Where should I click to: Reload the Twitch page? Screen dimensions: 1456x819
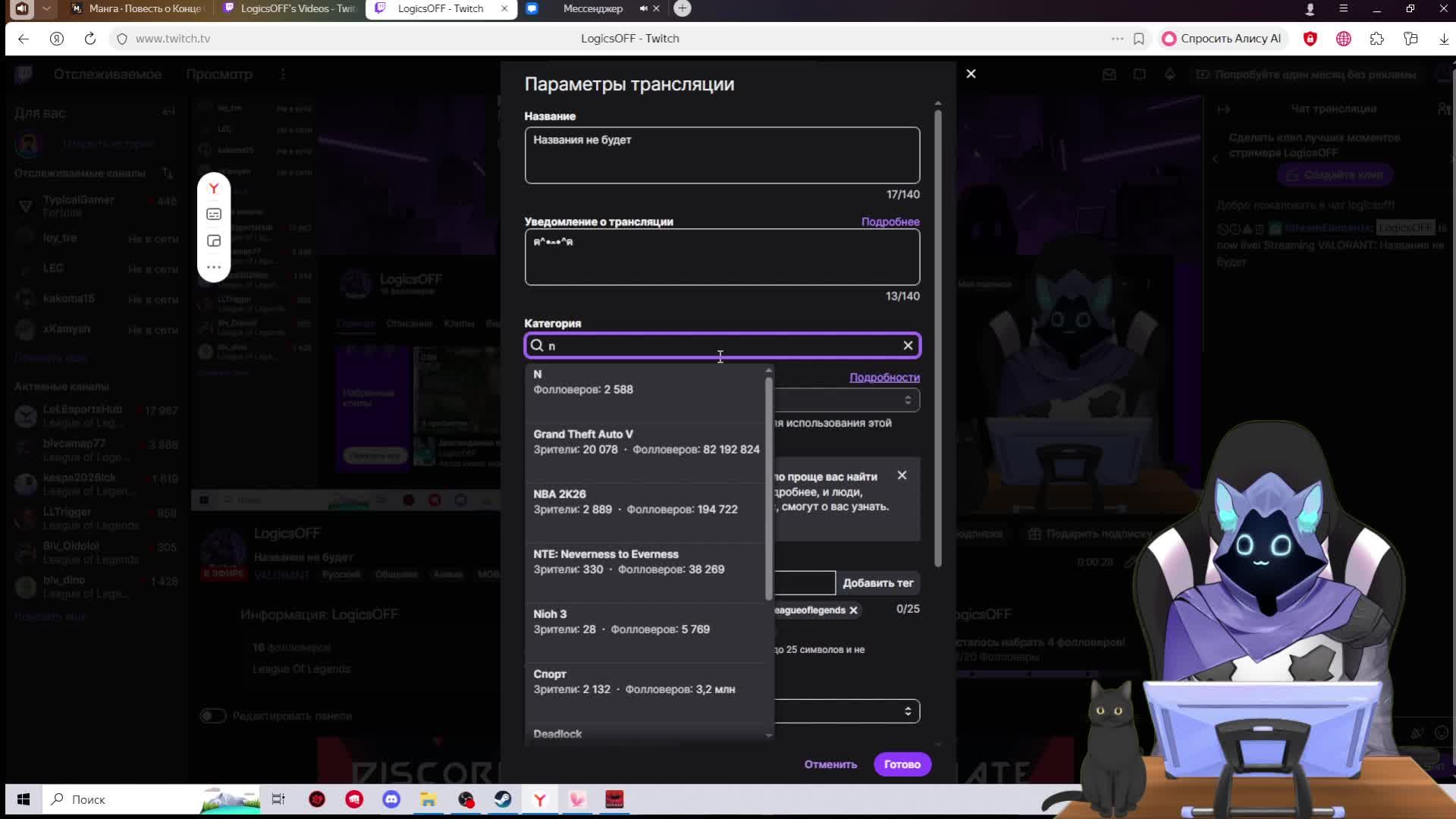89,39
